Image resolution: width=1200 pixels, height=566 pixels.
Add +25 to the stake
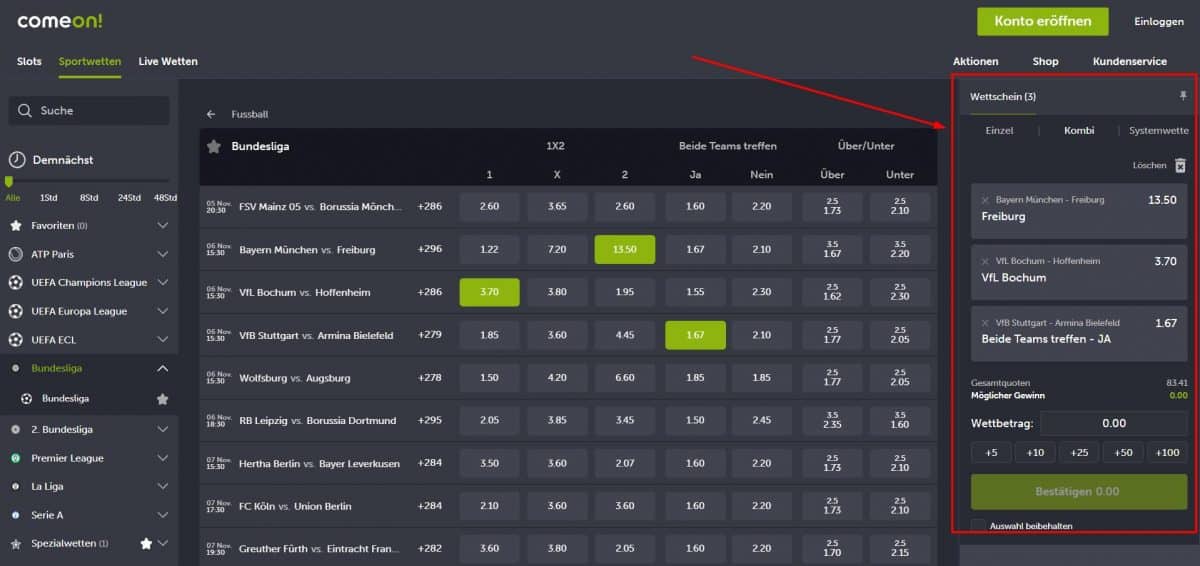point(1079,453)
